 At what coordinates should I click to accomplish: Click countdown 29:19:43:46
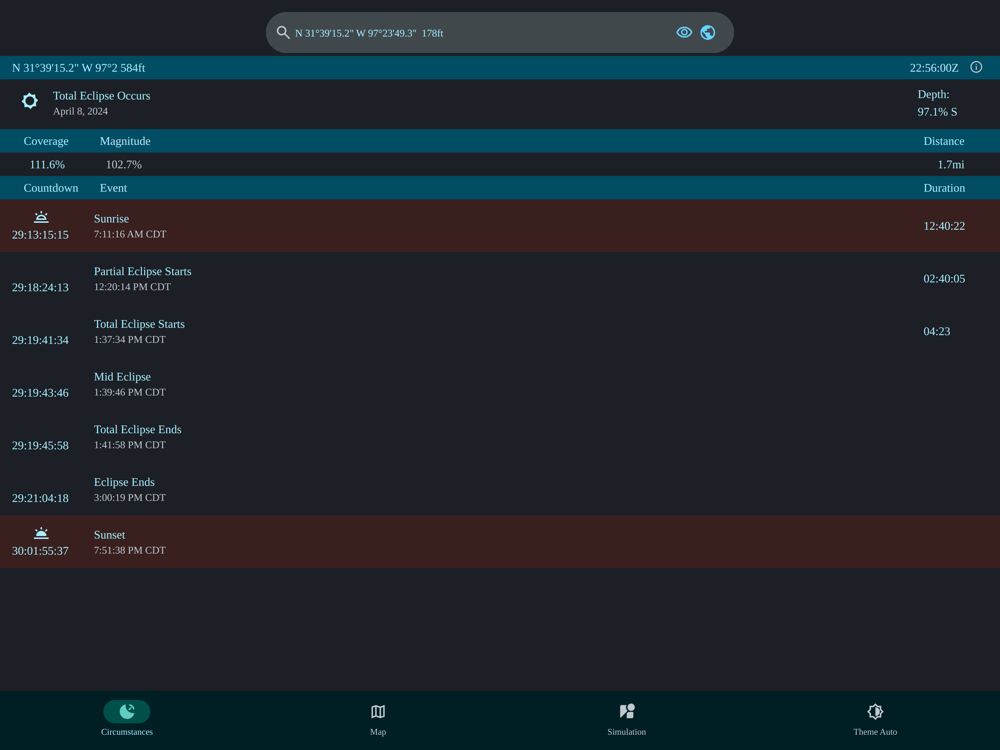(40, 393)
